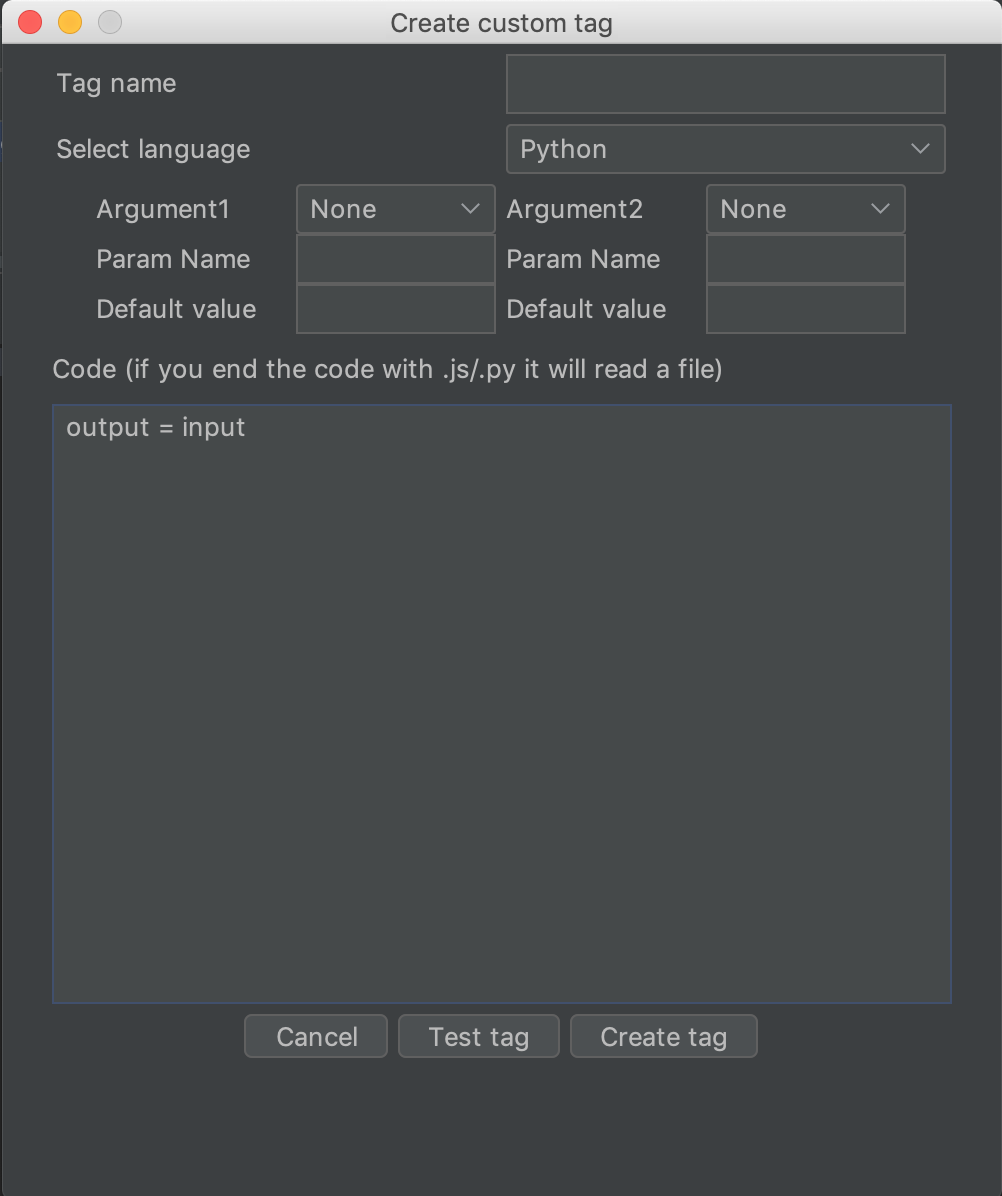Viewport: 1002px width, 1196px height.
Task: Click the chevron arrow in Argument2 combo box
Action: (881, 209)
